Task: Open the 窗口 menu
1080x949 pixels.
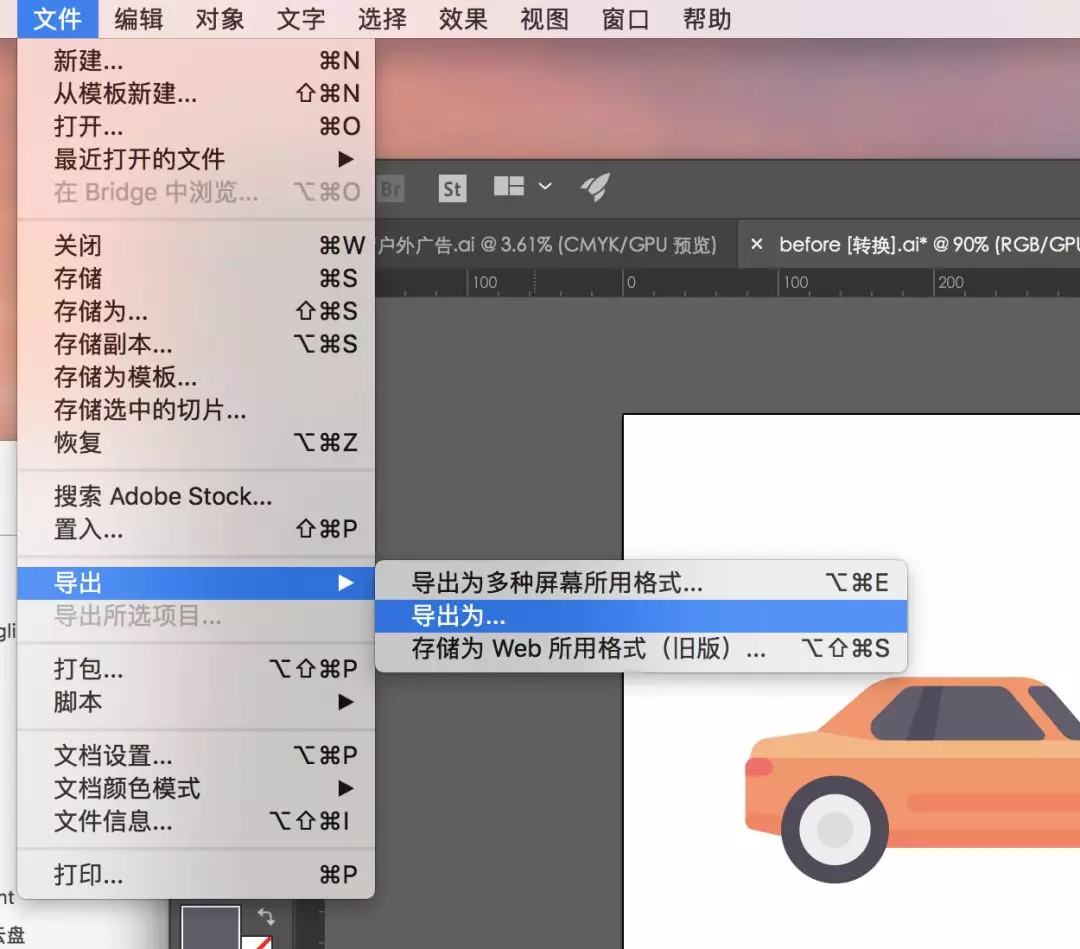Action: tap(626, 19)
